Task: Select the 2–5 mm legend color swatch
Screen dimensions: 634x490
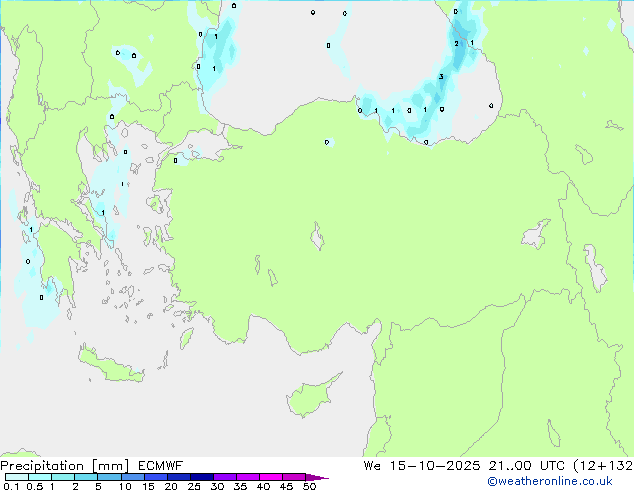Action: [x=86, y=477]
